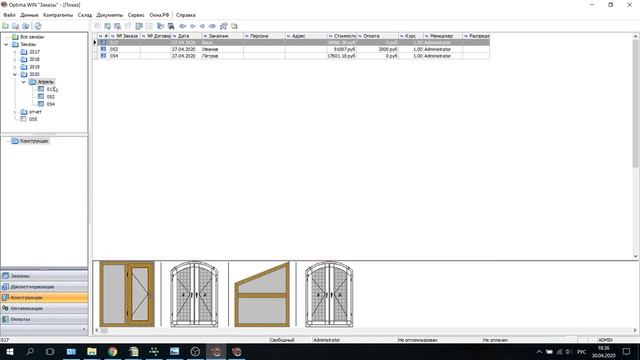Select the Конструкции tree node in lower panel
This screenshot has height=360, width=640.
point(34,141)
